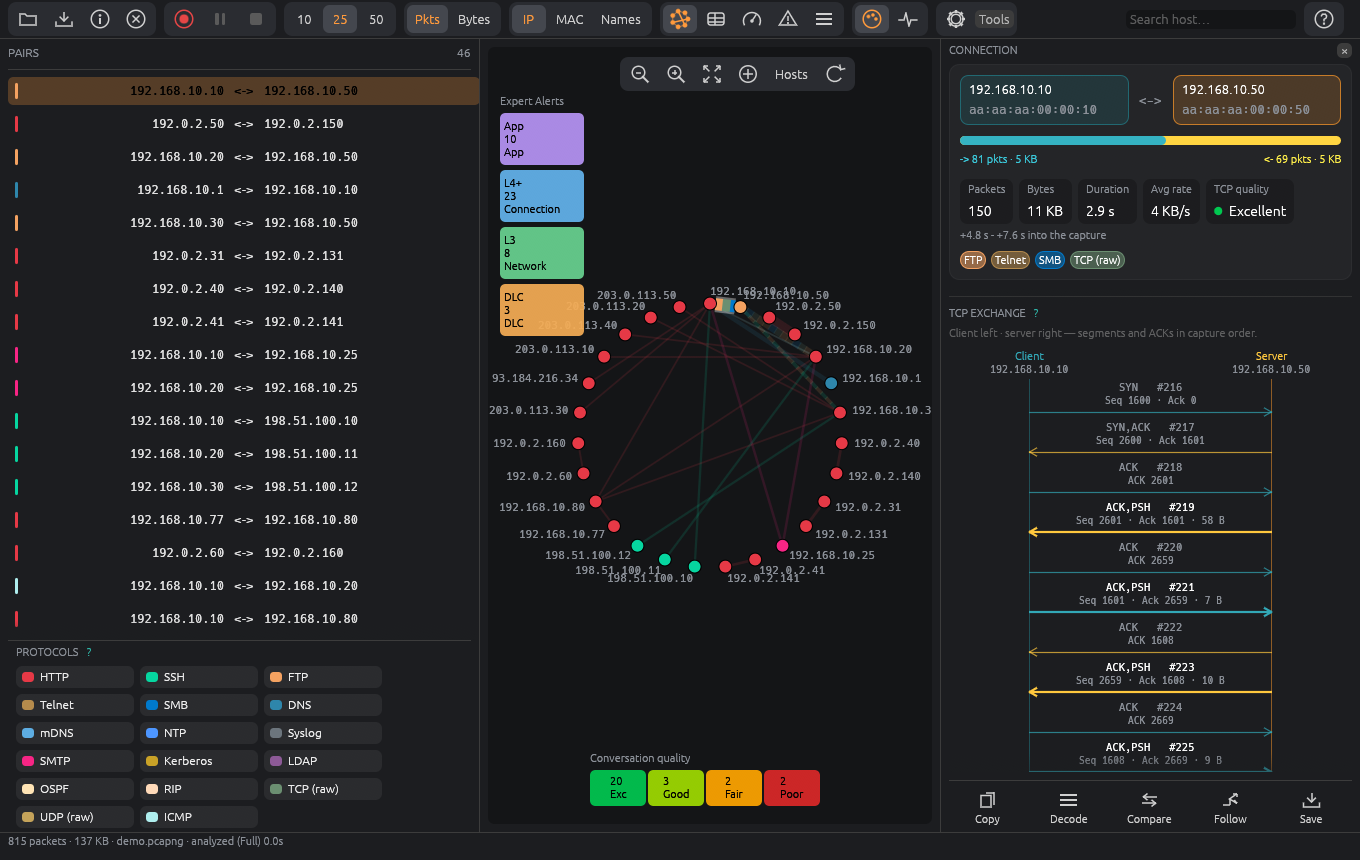Set top pairs limit to 10
This screenshot has height=860, width=1360.
pyautogui.click(x=304, y=19)
